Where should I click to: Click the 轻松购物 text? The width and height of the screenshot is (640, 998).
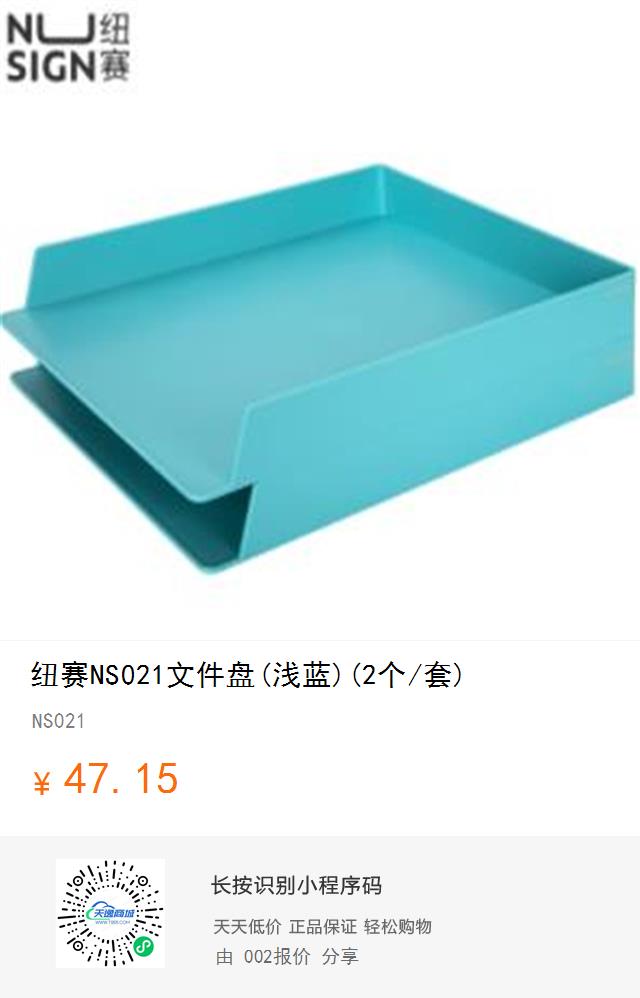point(398,927)
